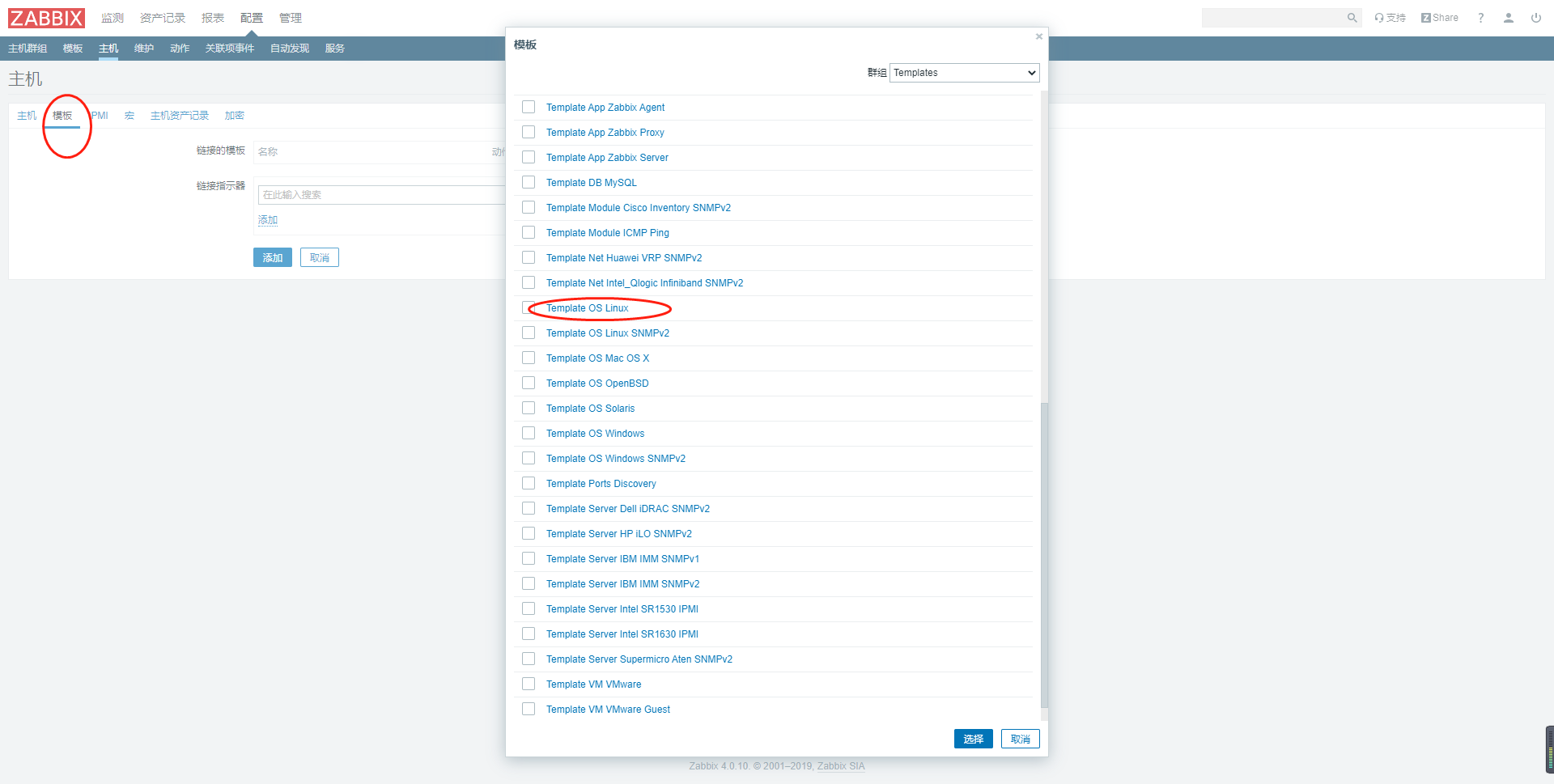Open Template OS Linux link
This screenshot has width=1554, height=784.
(587, 308)
